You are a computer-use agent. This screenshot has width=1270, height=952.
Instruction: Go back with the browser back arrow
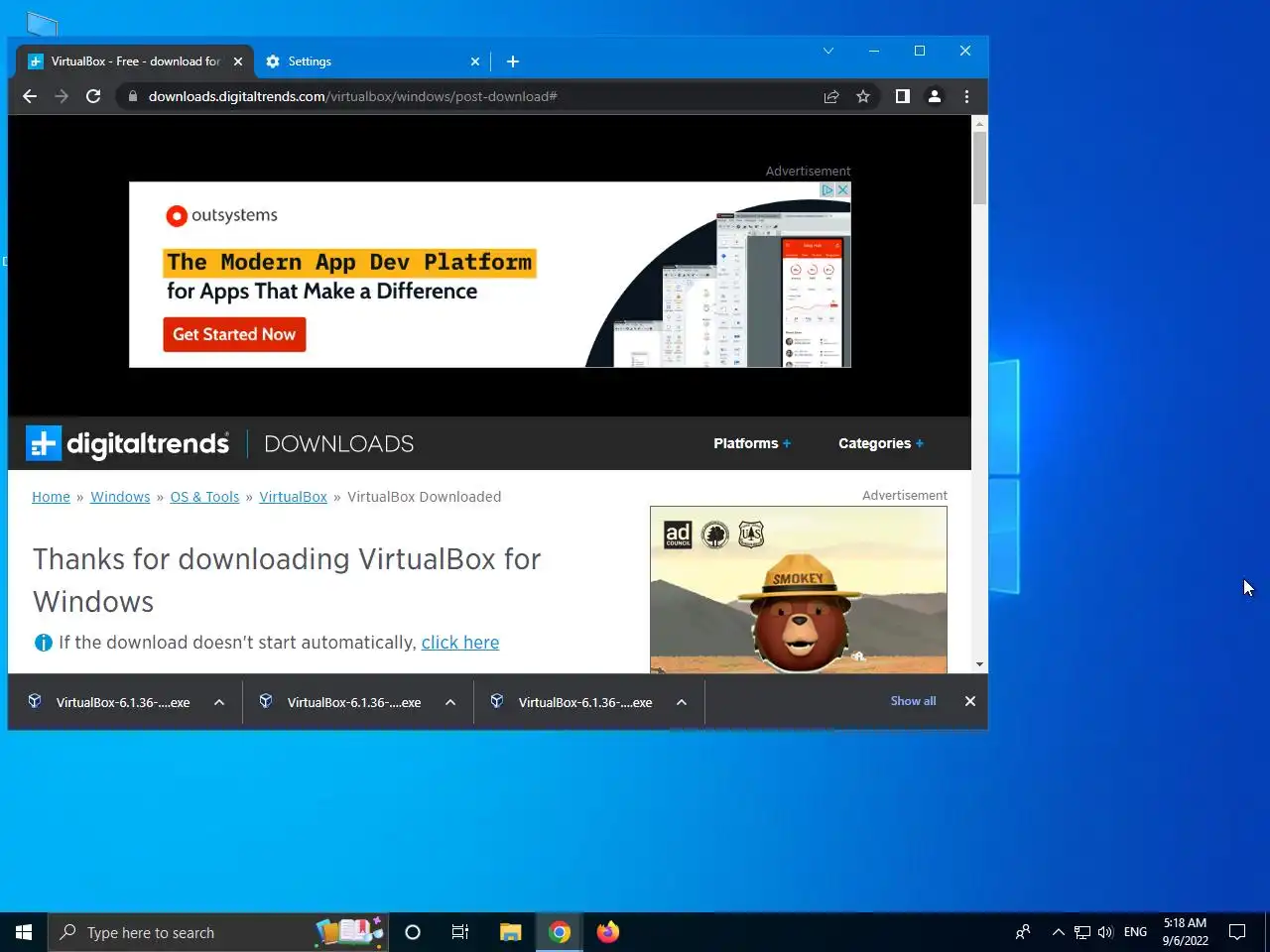click(x=30, y=96)
